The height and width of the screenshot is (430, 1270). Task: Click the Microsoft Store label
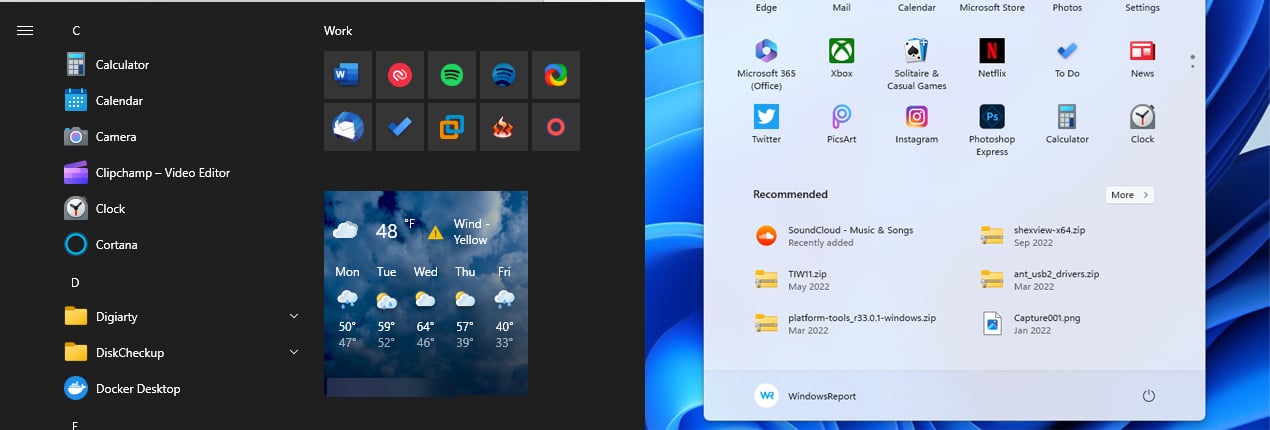(991, 7)
